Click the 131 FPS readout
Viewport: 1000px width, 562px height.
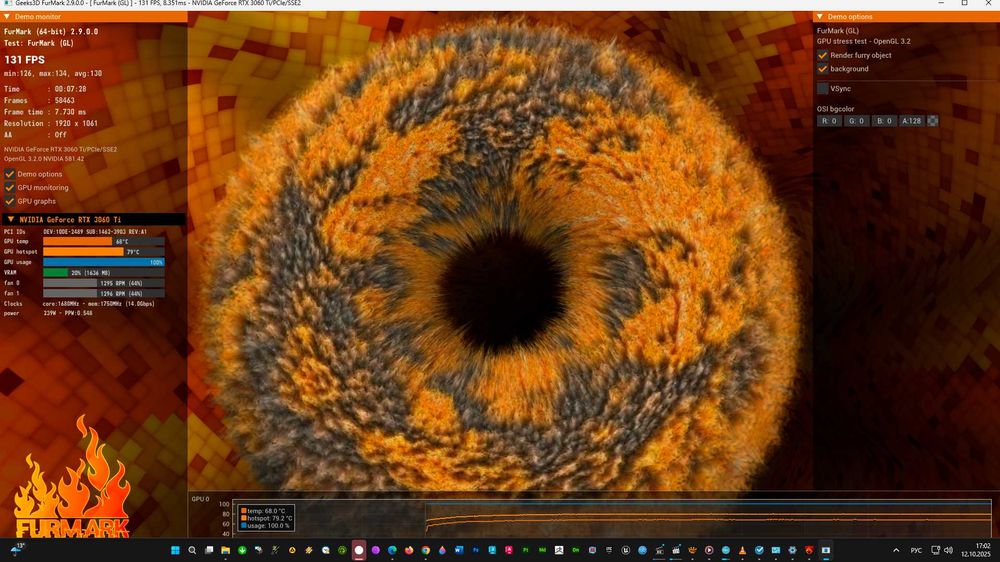point(25,59)
